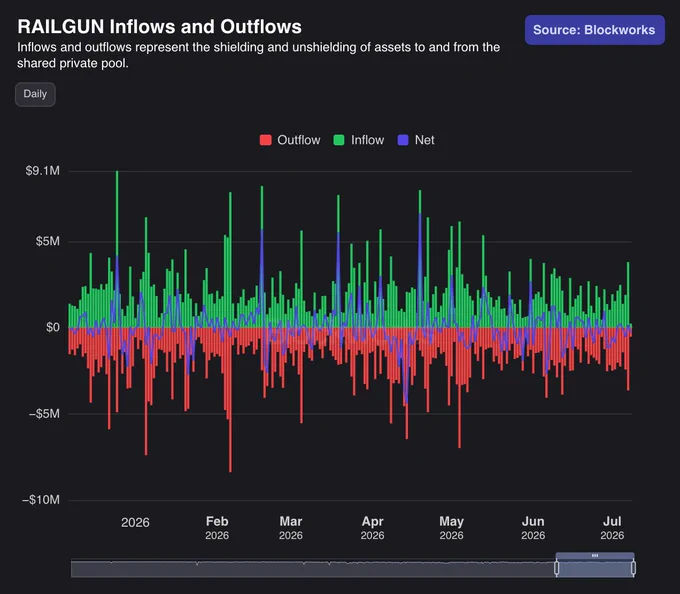Click the unselected range navigator track
Screen dimensions: 680x594
[x=313, y=568]
